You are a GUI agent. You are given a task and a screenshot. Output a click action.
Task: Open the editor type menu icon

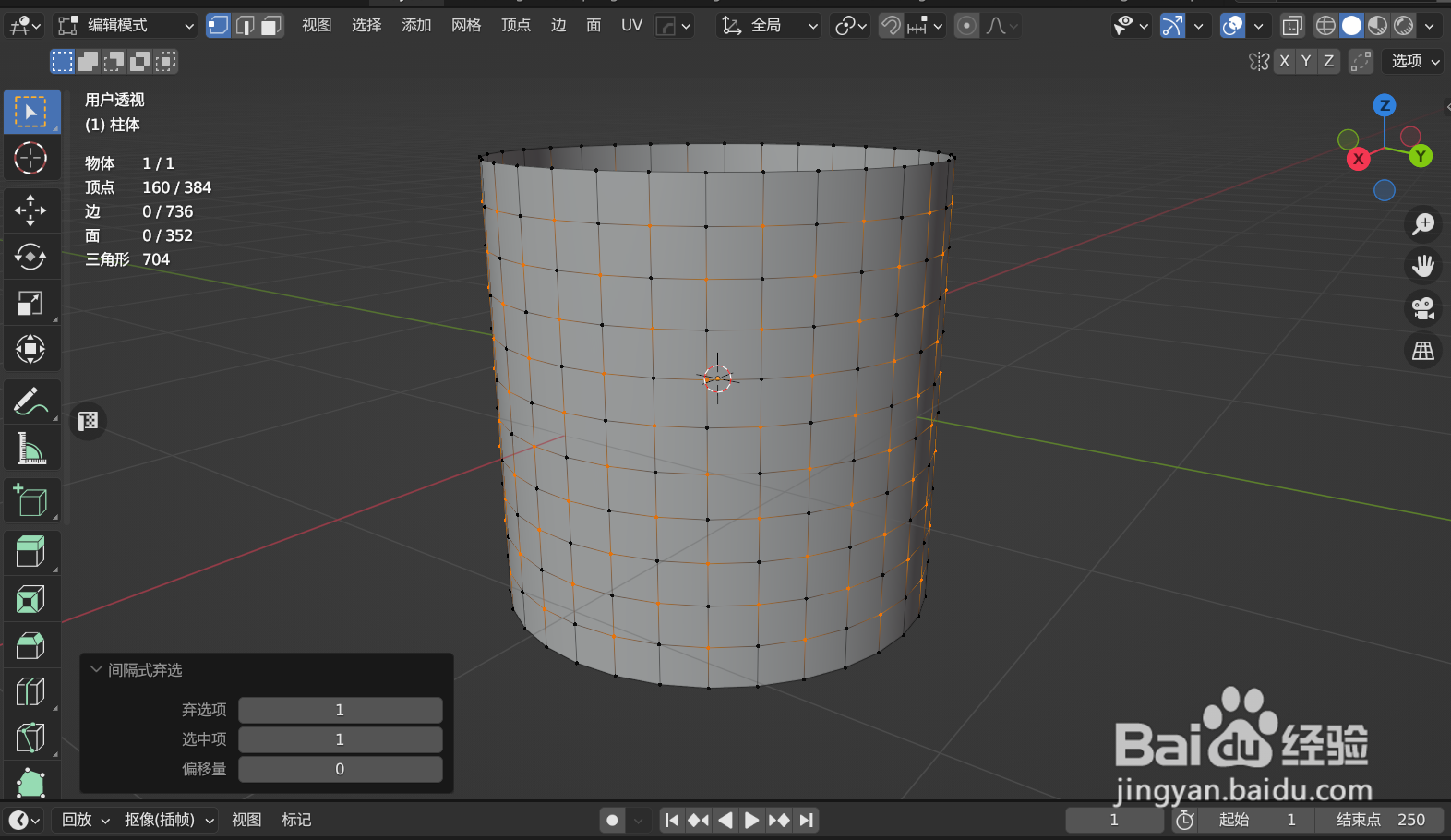tap(25, 25)
